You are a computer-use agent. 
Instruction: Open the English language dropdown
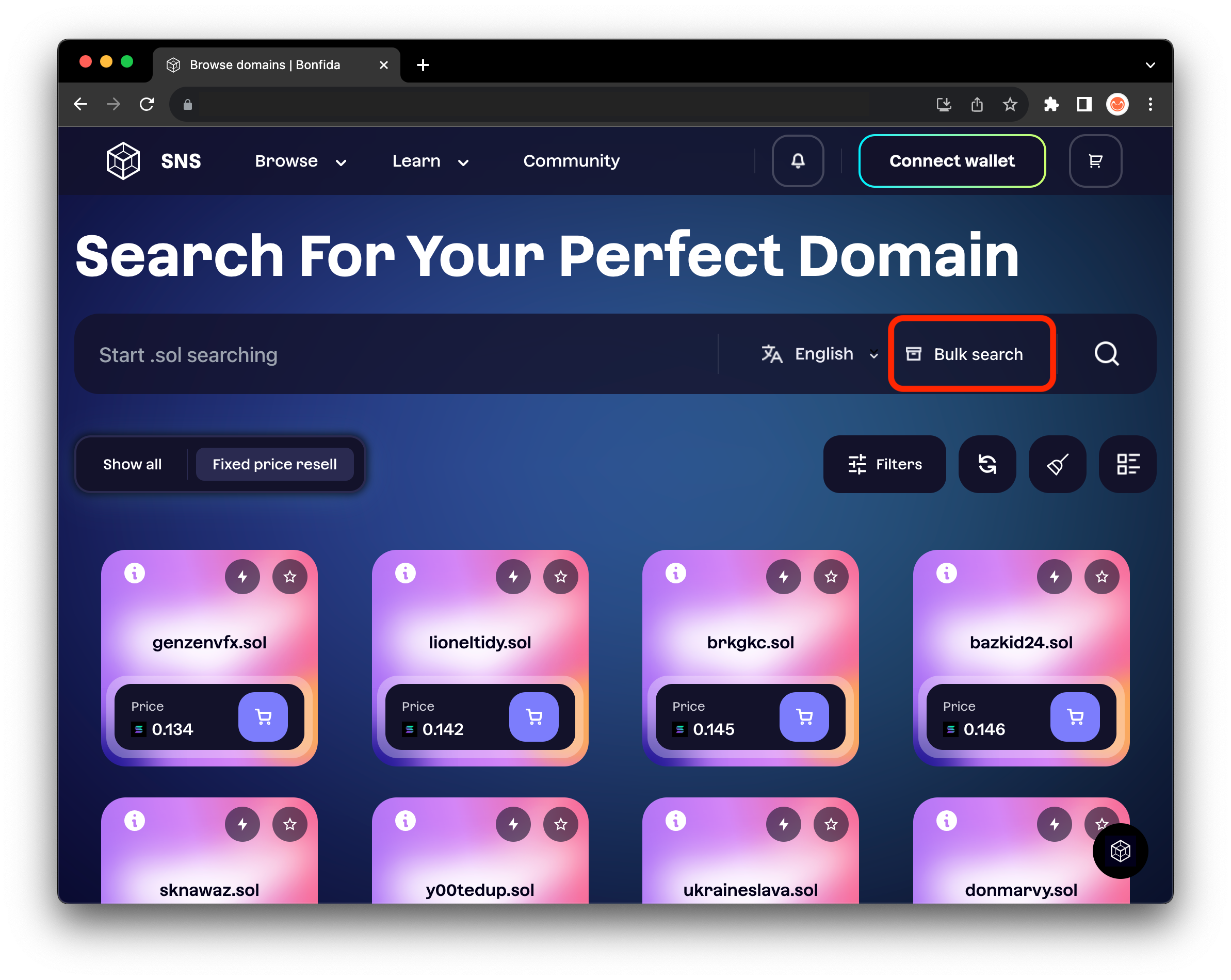click(819, 354)
